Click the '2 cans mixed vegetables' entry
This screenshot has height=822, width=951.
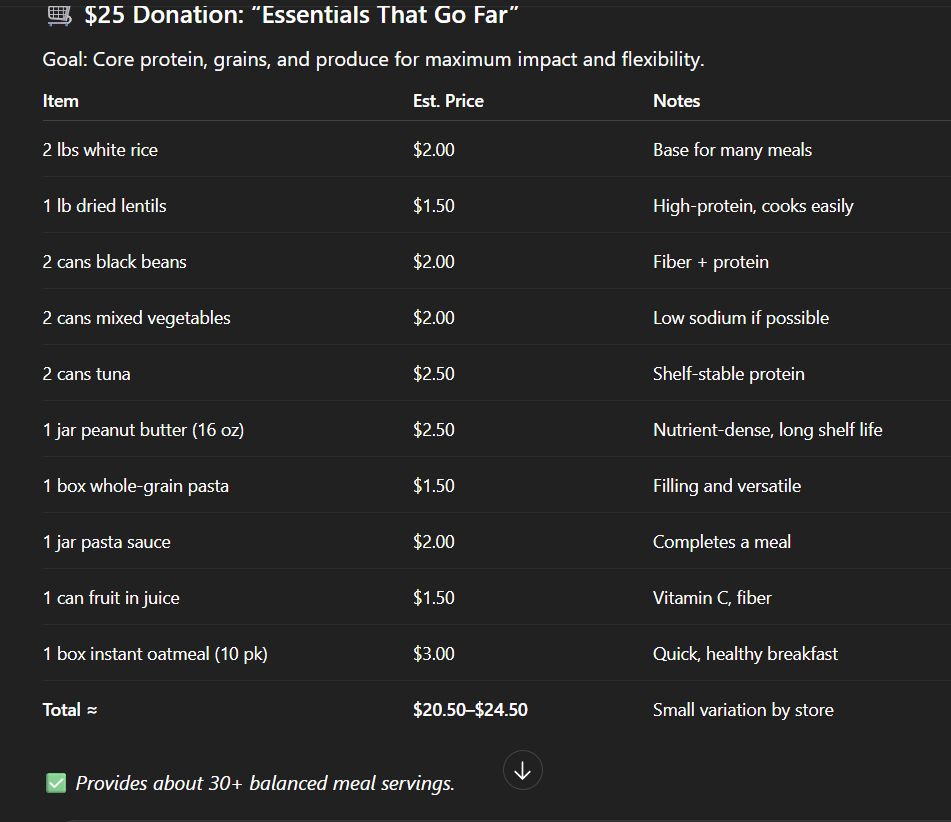(136, 317)
